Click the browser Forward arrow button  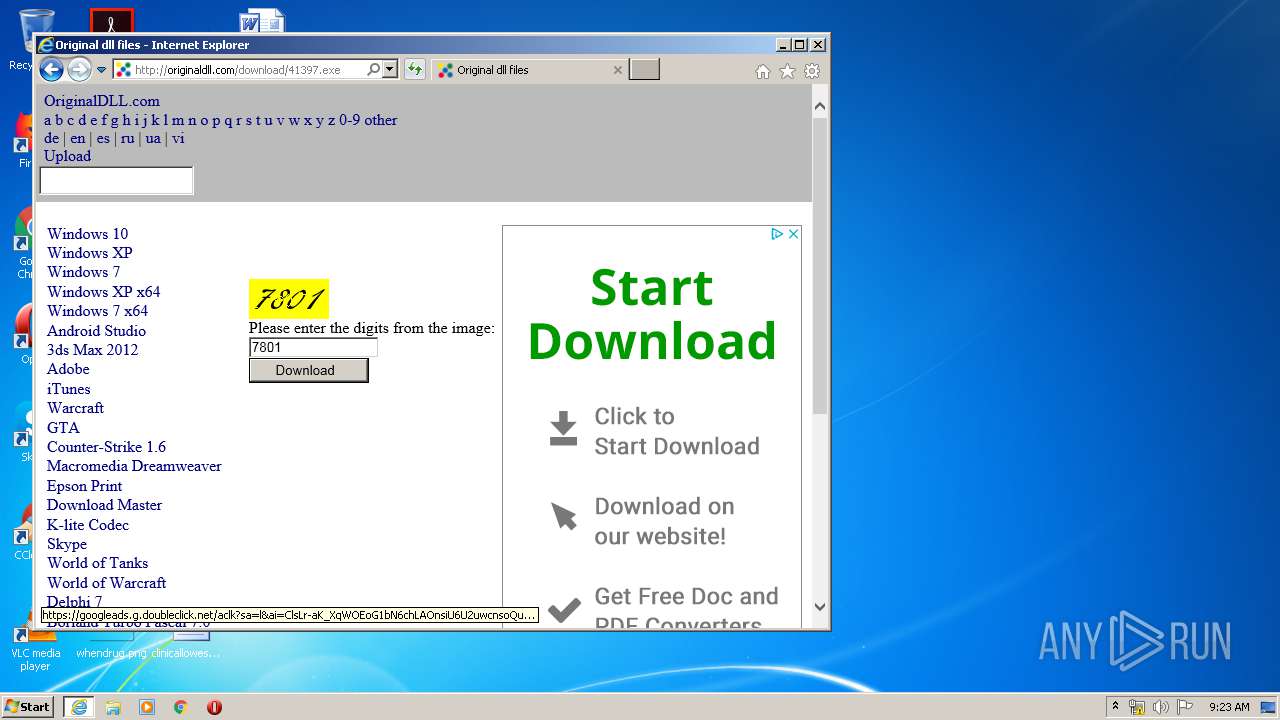(79, 69)
